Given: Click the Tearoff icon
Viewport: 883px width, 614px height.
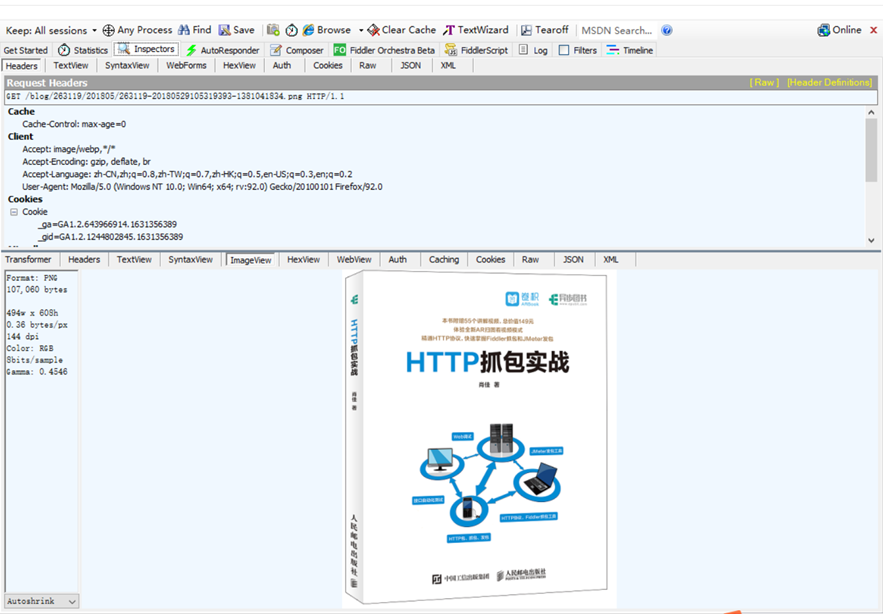Looking at the screenshot, I should coord(526,30).
